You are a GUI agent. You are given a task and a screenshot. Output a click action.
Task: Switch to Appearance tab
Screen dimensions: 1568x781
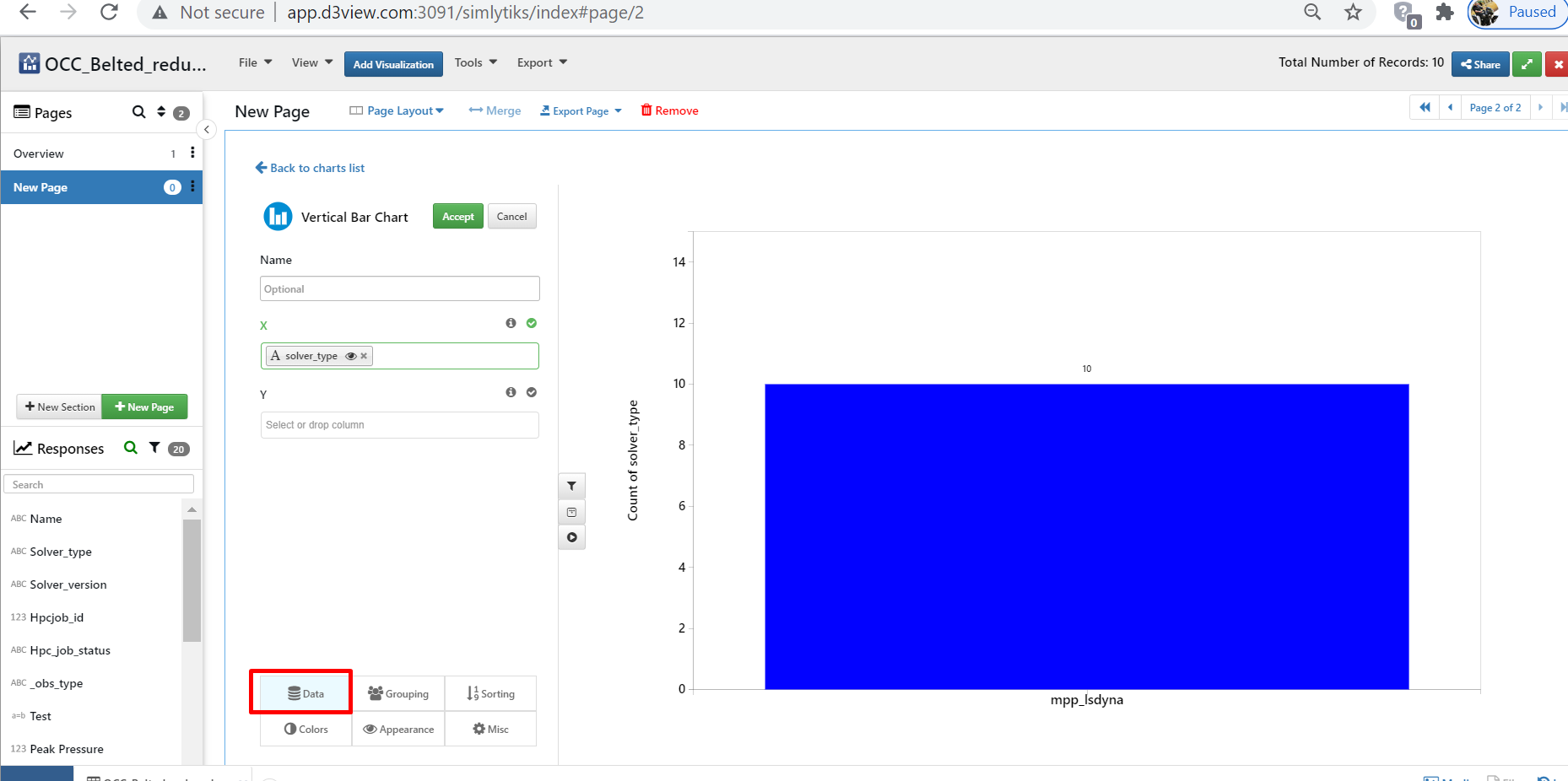[398, 729]
